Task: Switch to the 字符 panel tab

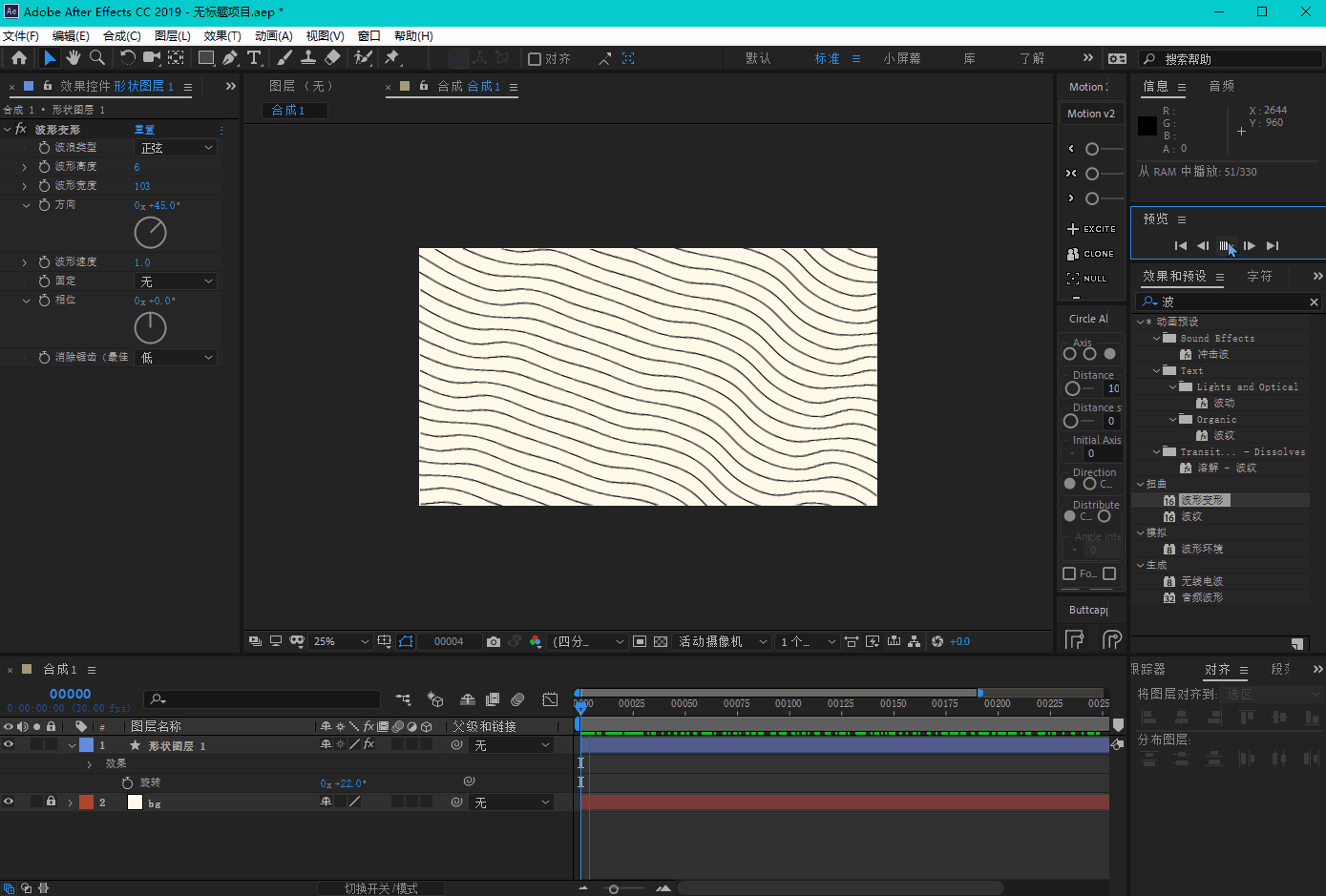Action: pyautogui.click(x=1259, y=276)
